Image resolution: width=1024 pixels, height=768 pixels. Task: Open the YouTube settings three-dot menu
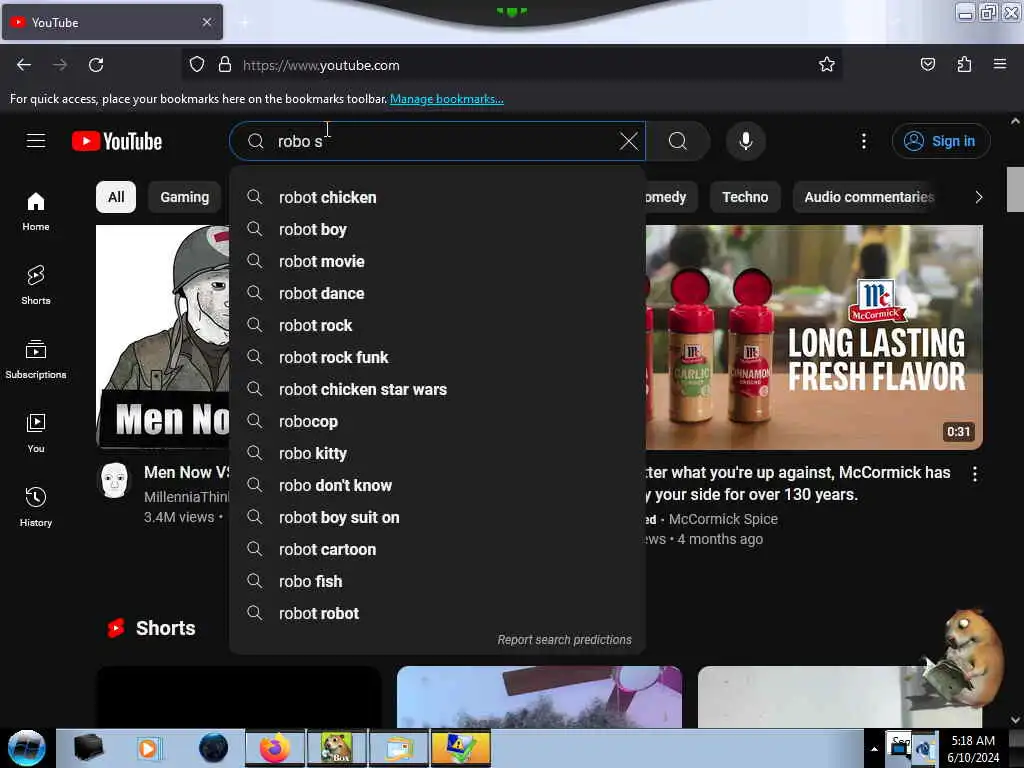tap(863, 141)
